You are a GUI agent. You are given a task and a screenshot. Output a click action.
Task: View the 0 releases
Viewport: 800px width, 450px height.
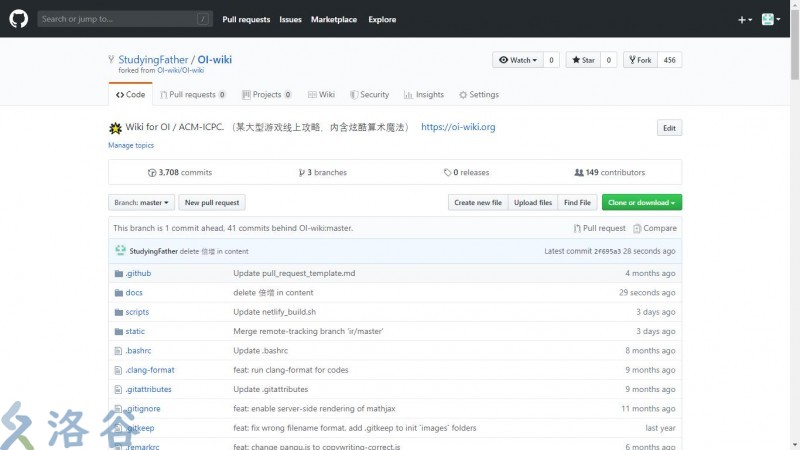466,172
